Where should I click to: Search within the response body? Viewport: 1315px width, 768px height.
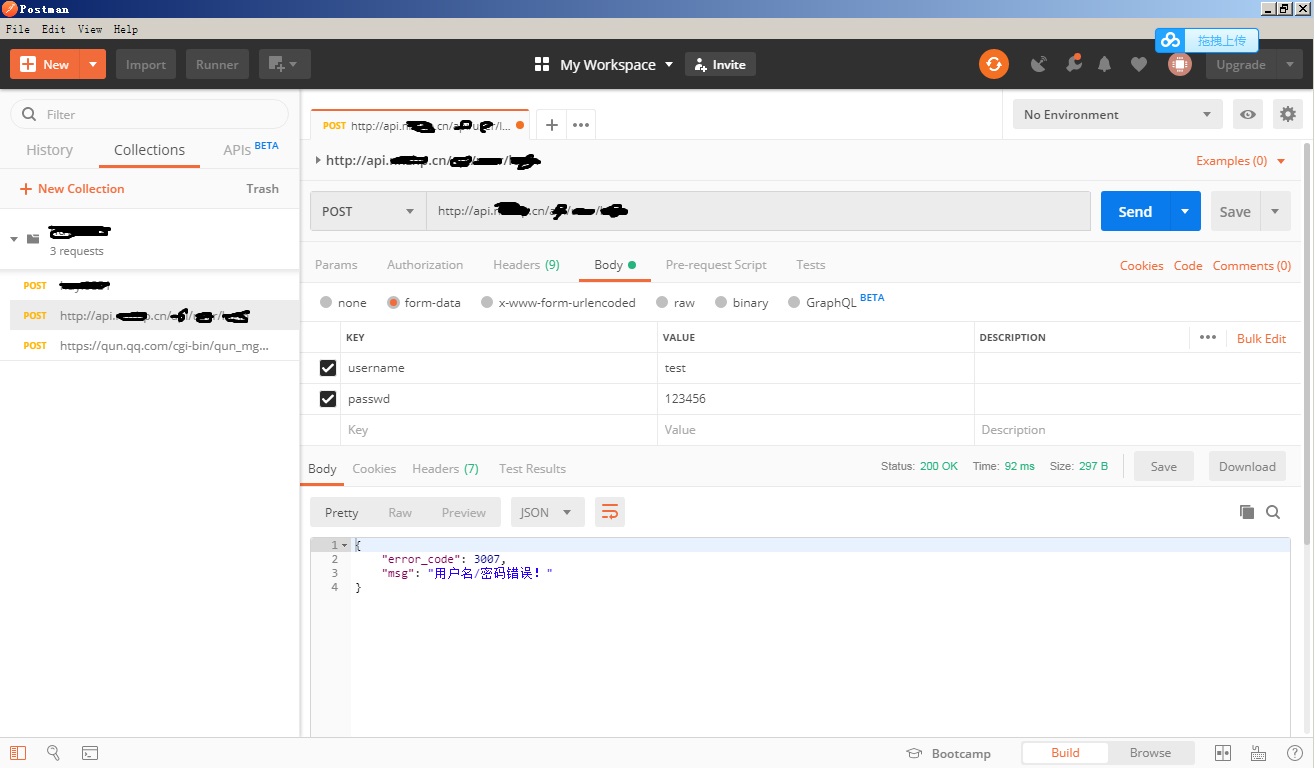coord(1273,512)
